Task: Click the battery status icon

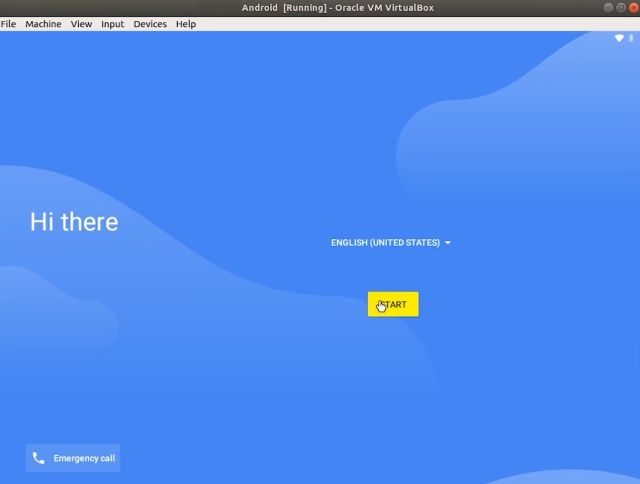Action: tap(631, 38)
